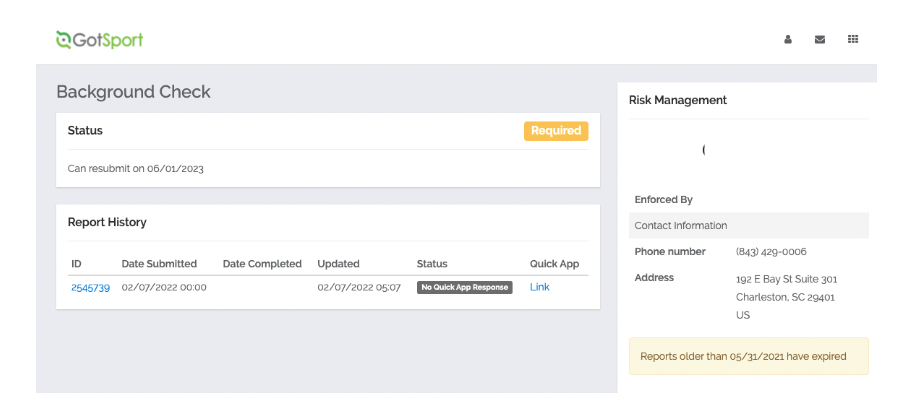915x419 pixels.
Task: Click the Risk Management panel title
Action: (x=677, y=100)
